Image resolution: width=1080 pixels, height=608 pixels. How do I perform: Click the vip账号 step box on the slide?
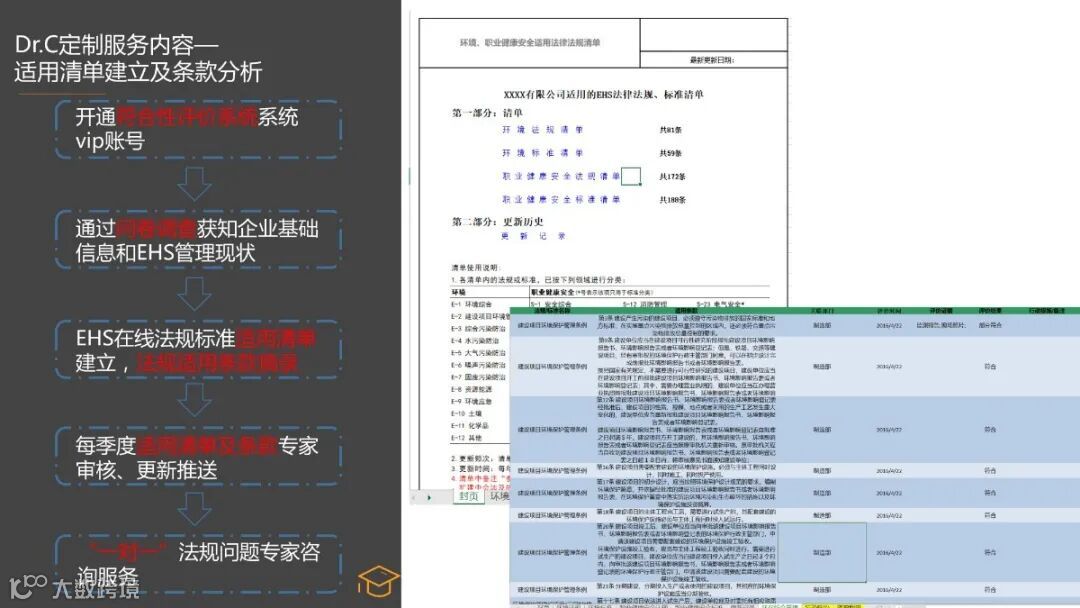pos(198,129)
